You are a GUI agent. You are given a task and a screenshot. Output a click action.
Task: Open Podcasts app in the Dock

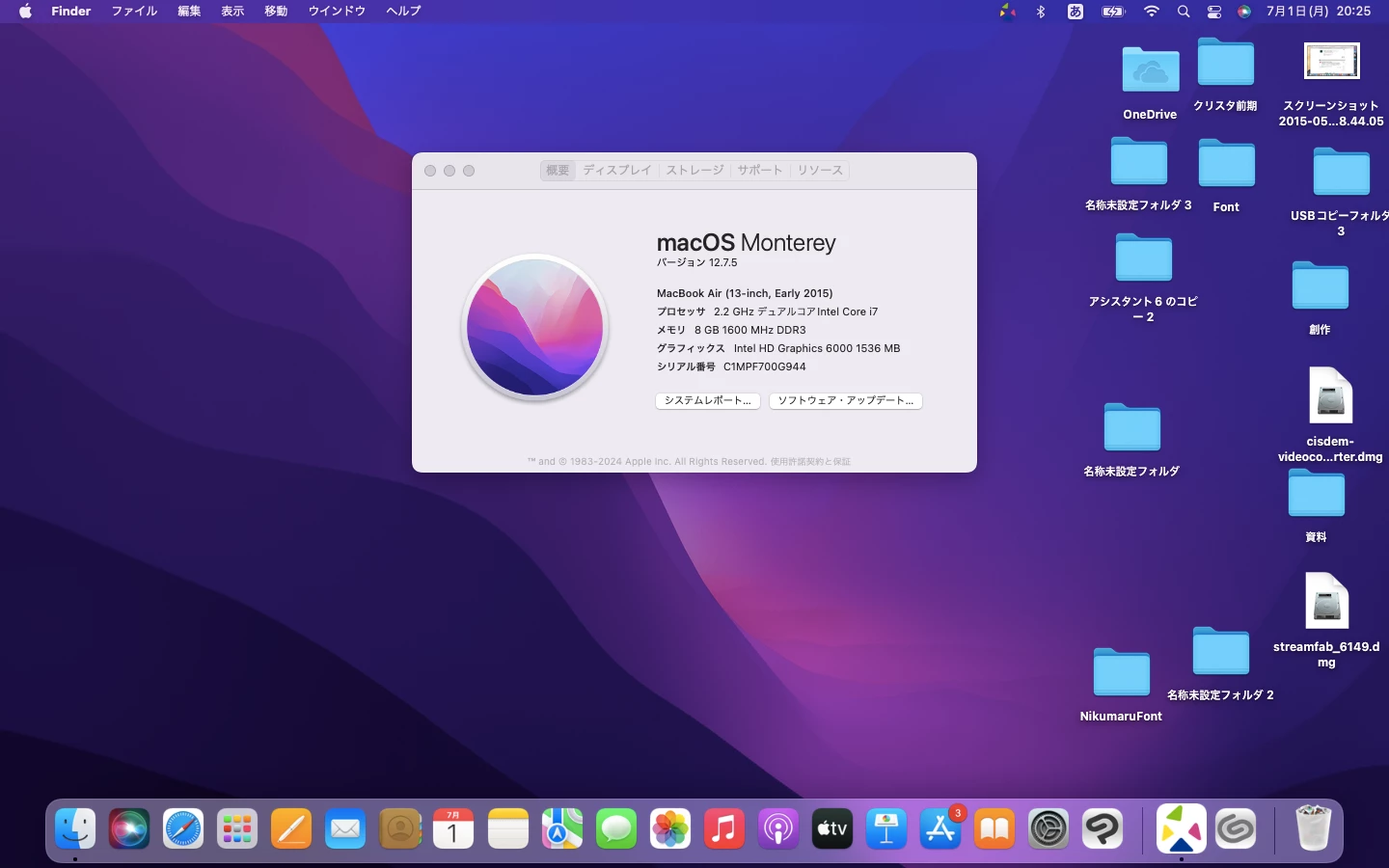click(x=778, y=828)
